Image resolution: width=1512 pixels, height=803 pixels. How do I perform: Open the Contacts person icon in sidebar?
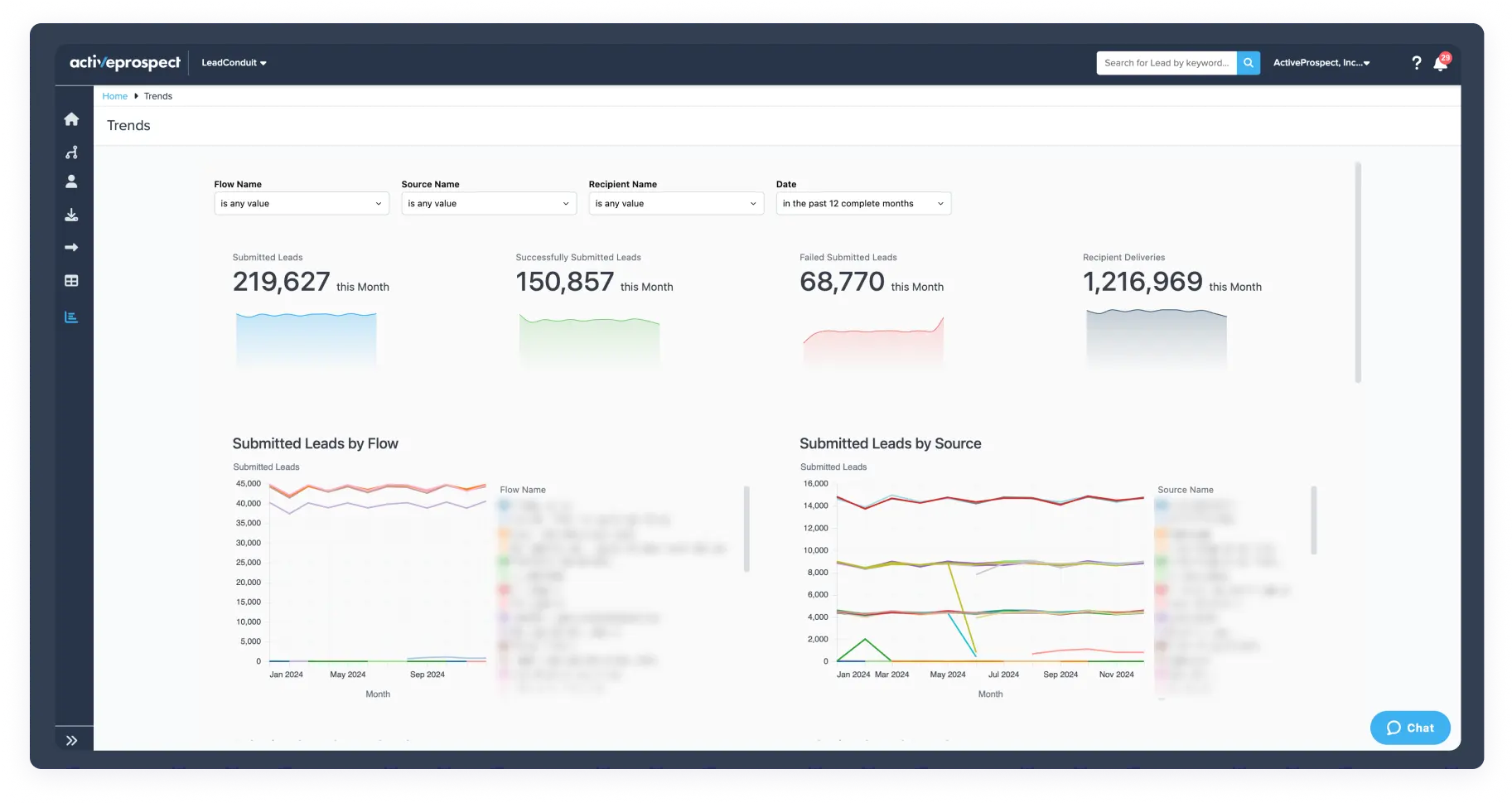point(72,182)
